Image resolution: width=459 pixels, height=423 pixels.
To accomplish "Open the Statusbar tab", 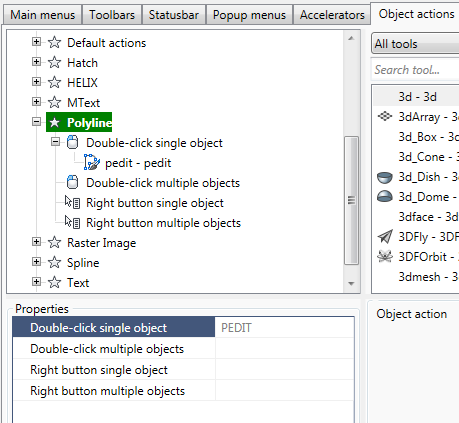I will click(174, 15).
